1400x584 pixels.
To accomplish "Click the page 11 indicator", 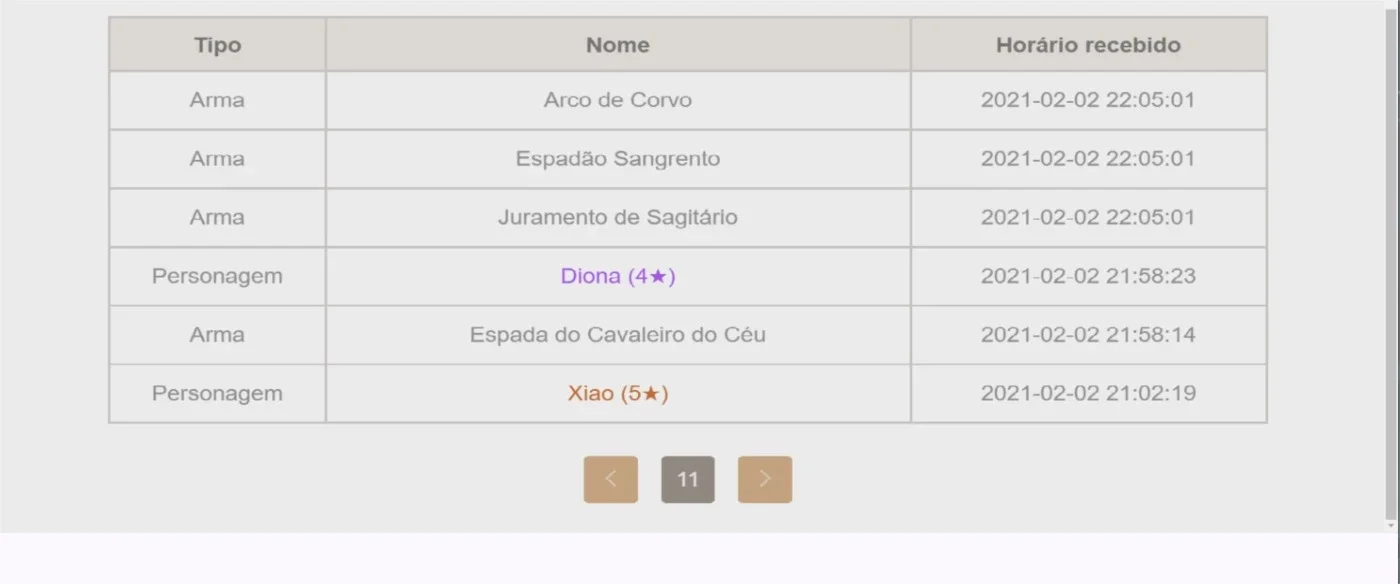I will [688, 479].
